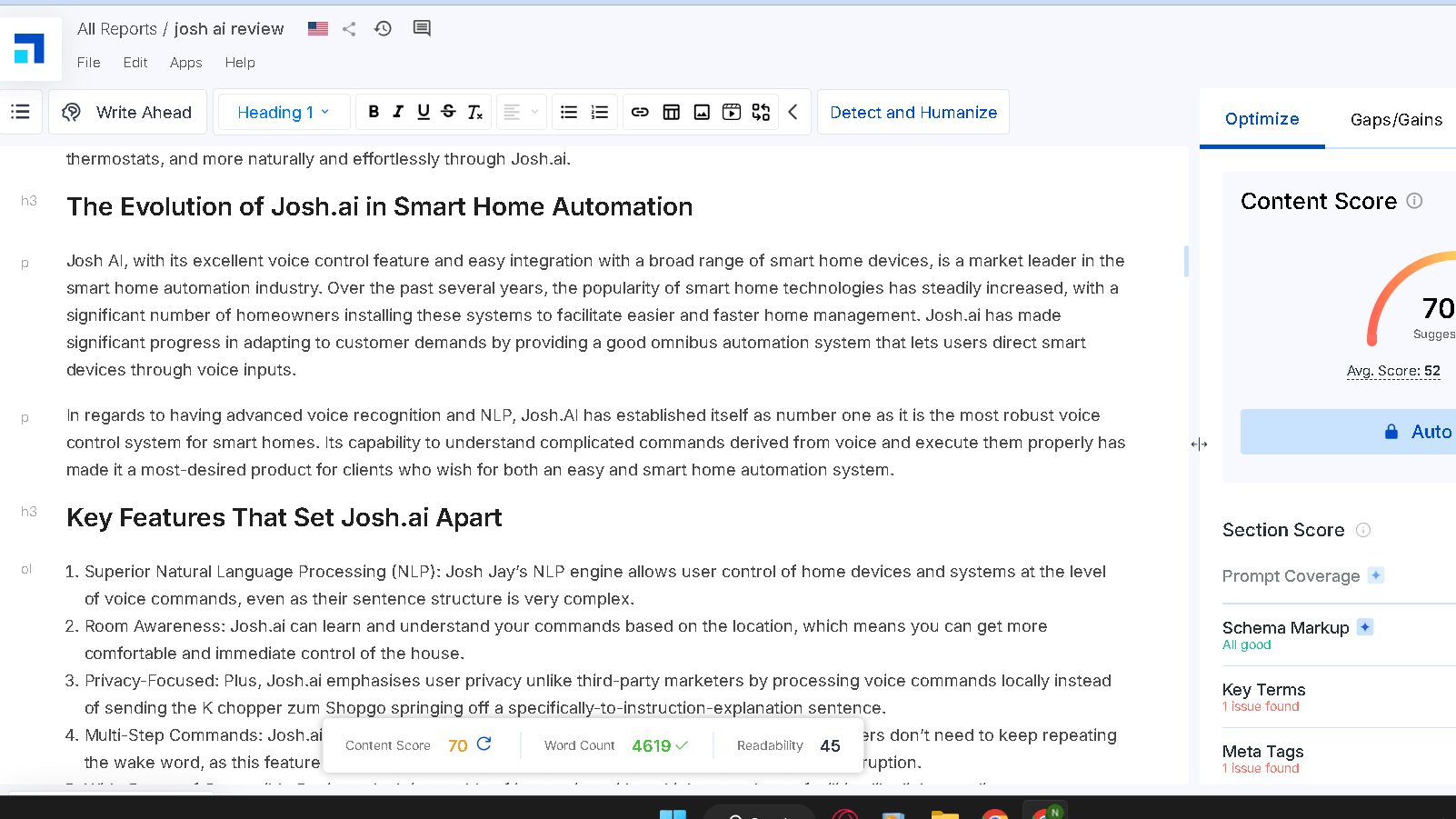Image resolution: width=1456 pixels, height=819 pixels.
Task: Toggle italic formatting
Action: [x=397, y=112]
